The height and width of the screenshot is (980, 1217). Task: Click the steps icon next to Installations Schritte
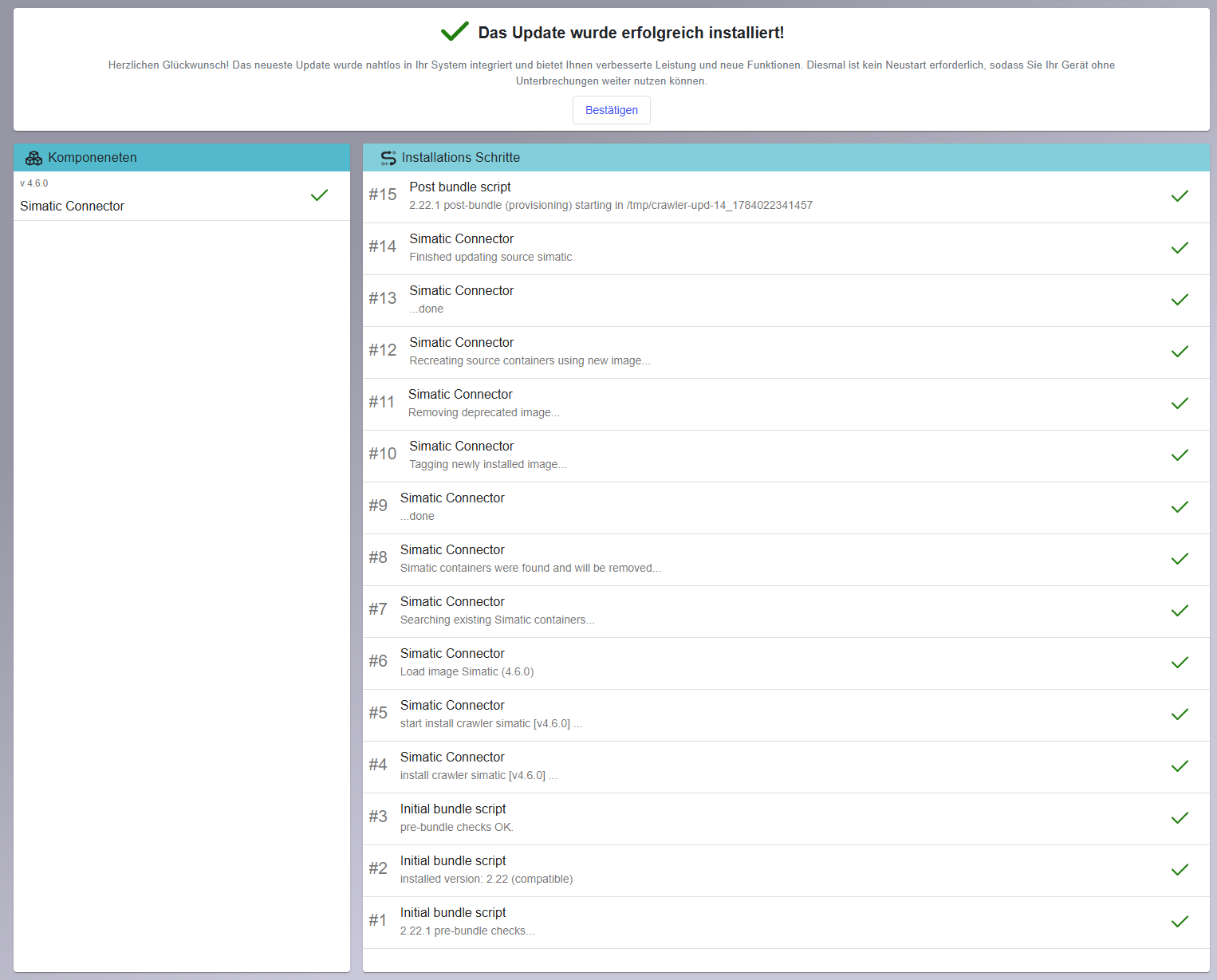coord(388,158)
